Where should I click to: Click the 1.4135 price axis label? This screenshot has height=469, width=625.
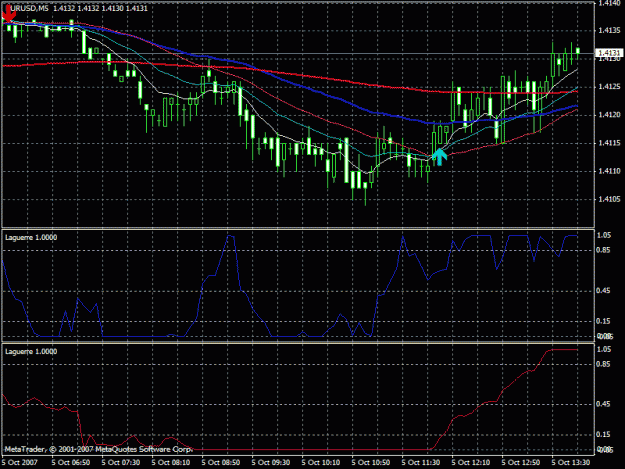[609, 30]
